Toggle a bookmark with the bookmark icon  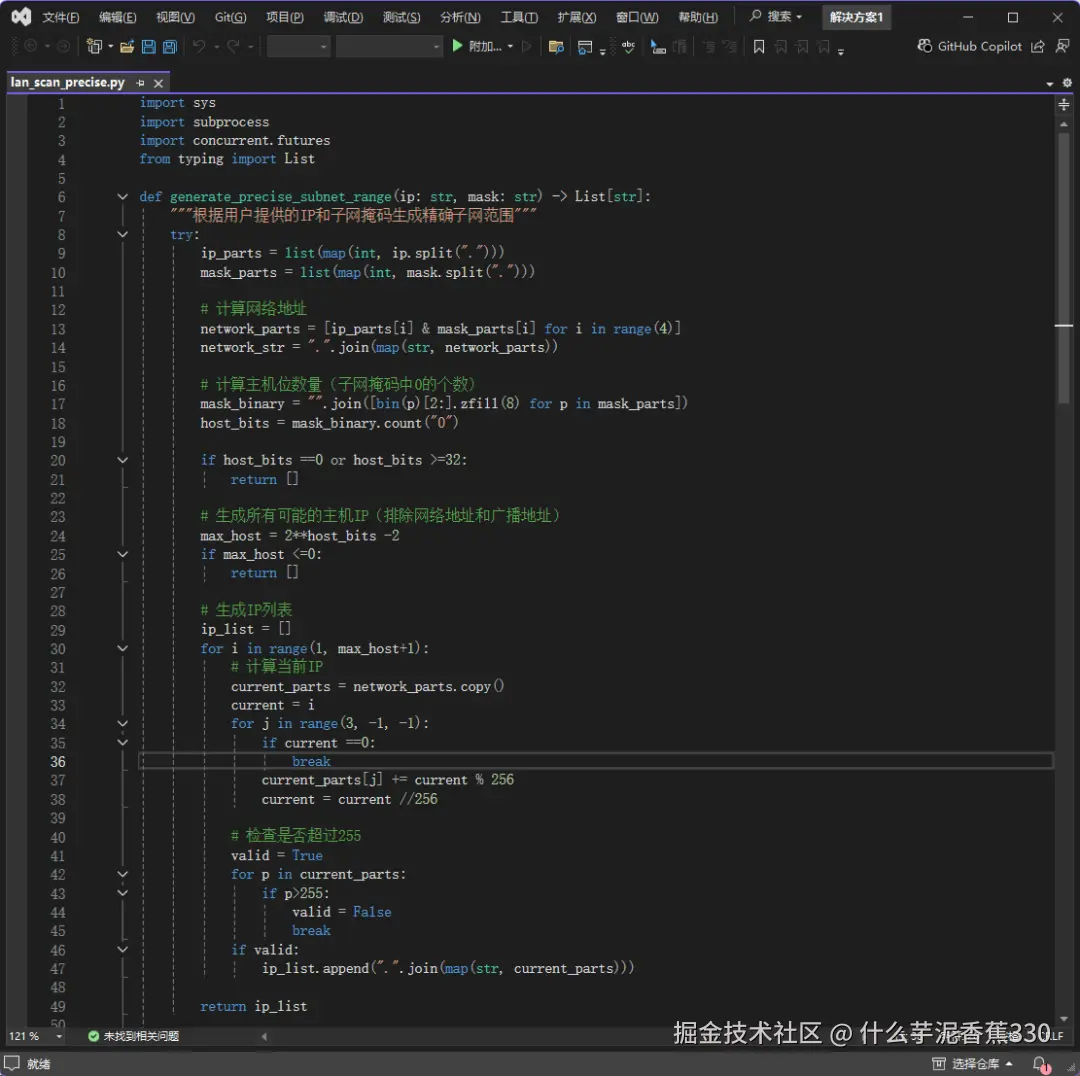[x=759, y=46]
